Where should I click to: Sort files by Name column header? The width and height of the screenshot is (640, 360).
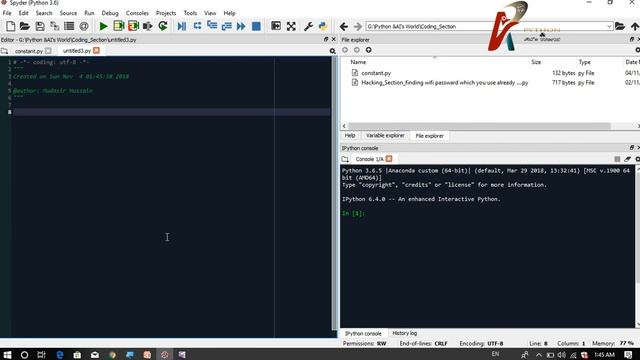pos(358,62)
